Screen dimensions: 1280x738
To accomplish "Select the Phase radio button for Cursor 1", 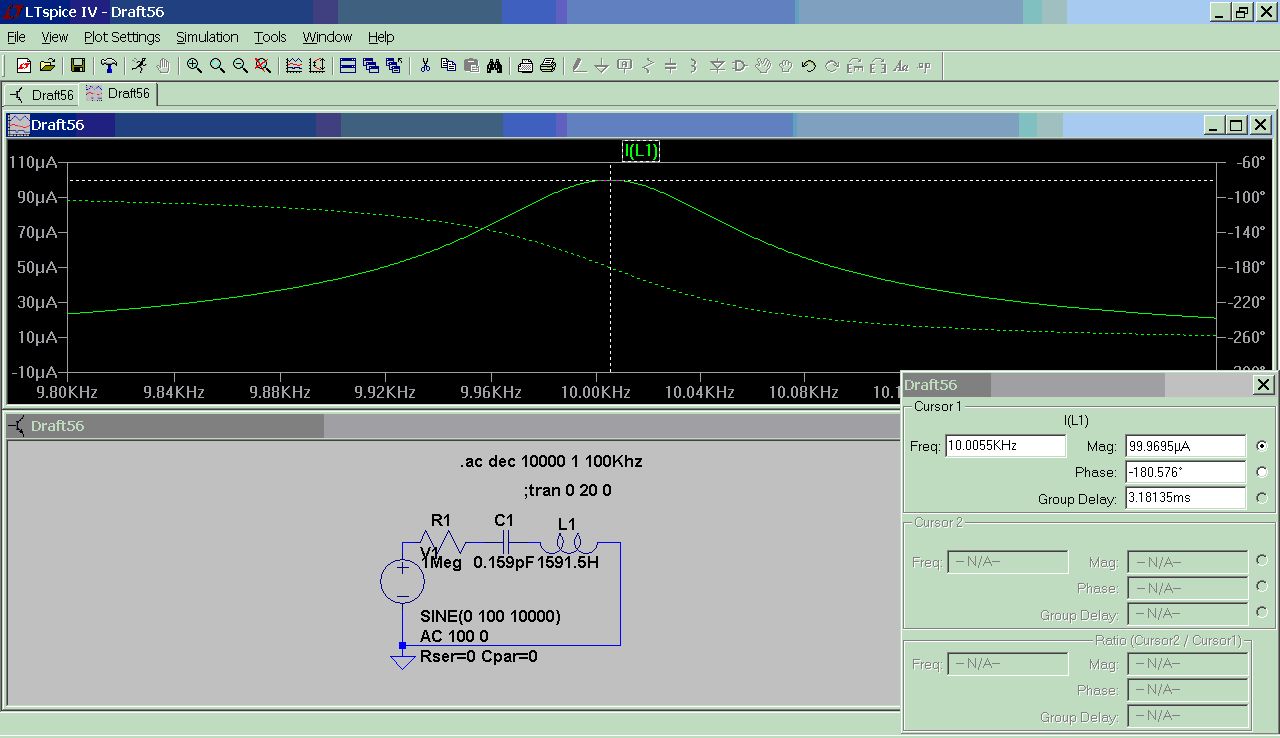I will (x=1262, y=472).
